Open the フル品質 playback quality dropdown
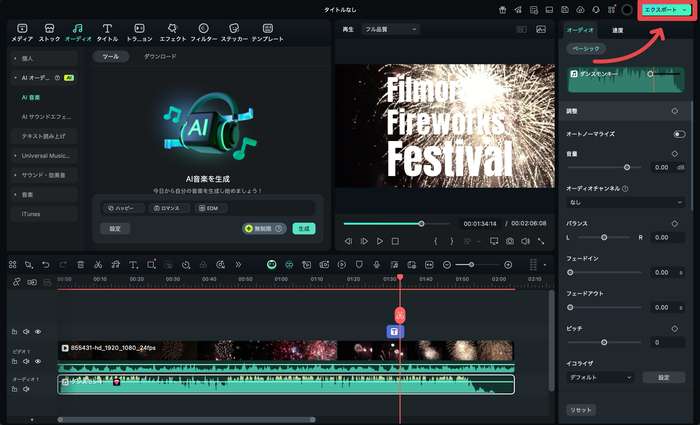 click(x=391, y=29)
